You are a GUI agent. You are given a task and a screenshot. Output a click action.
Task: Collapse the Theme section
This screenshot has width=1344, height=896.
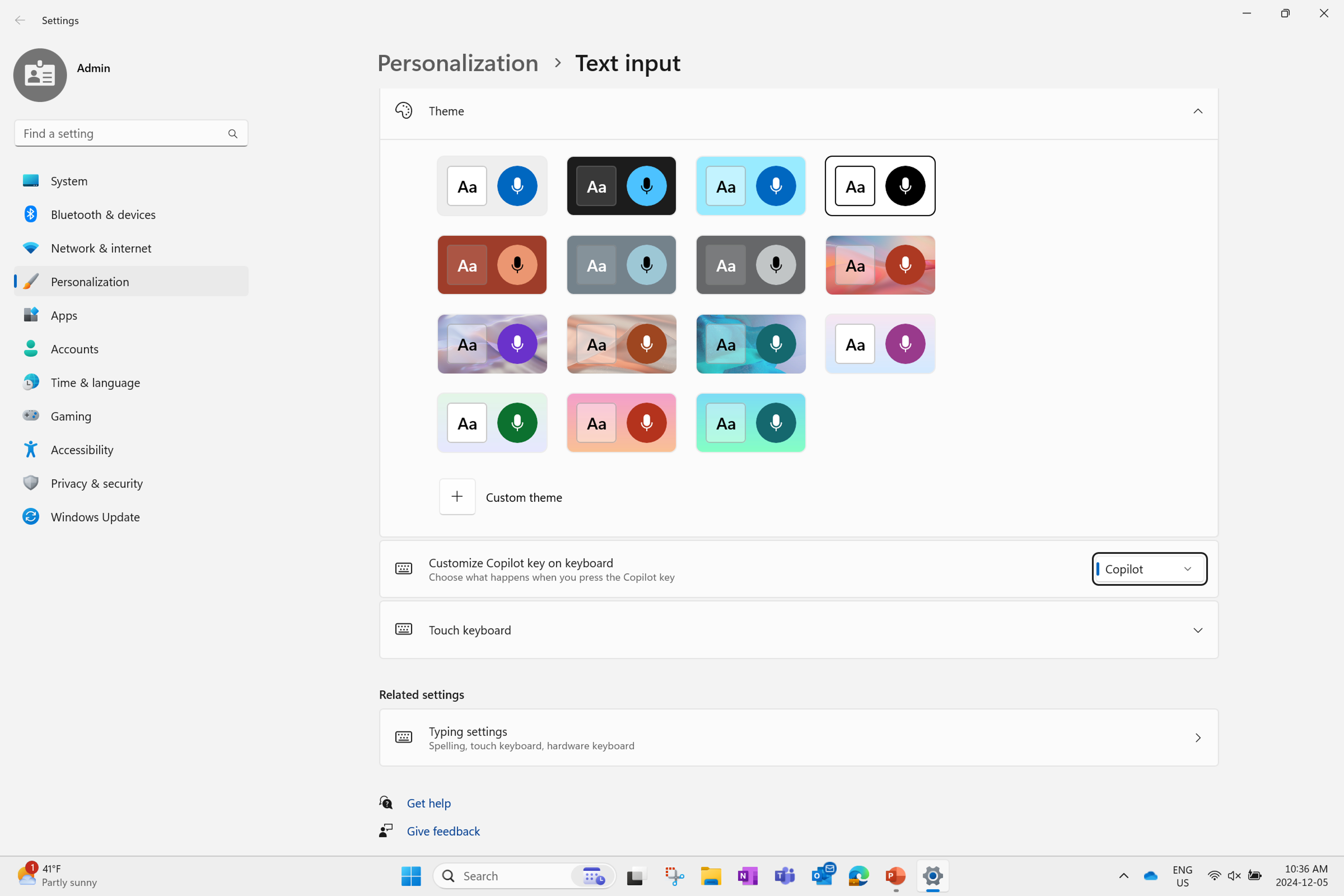(1198, 111)
